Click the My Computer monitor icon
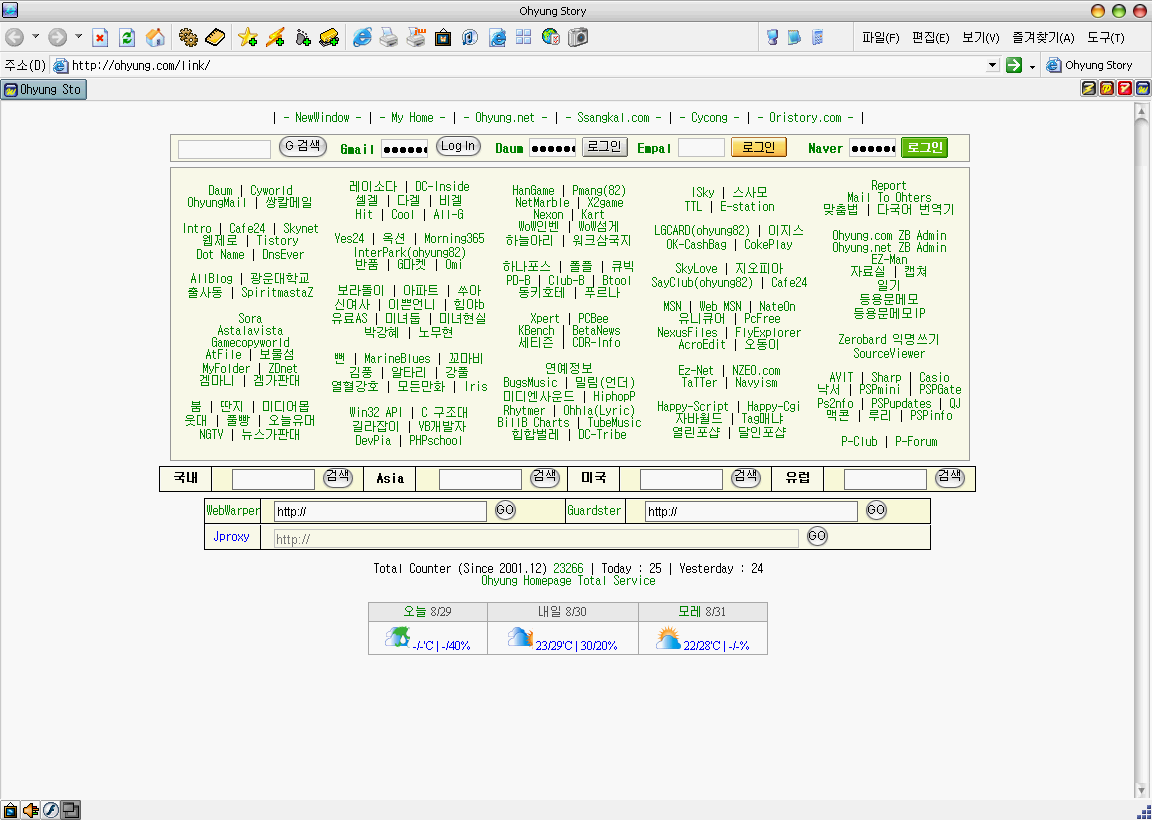 coord(772,37)
